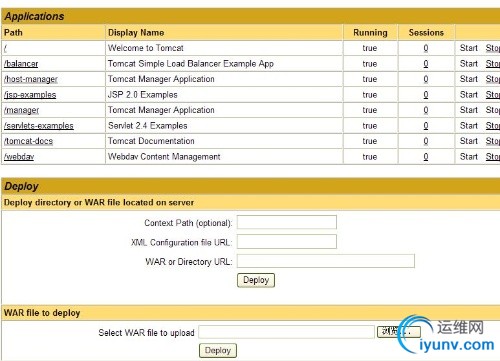Stop the /jsp-examples application
The height and width of the screenshot is (361, 500).
pos(493,95)
